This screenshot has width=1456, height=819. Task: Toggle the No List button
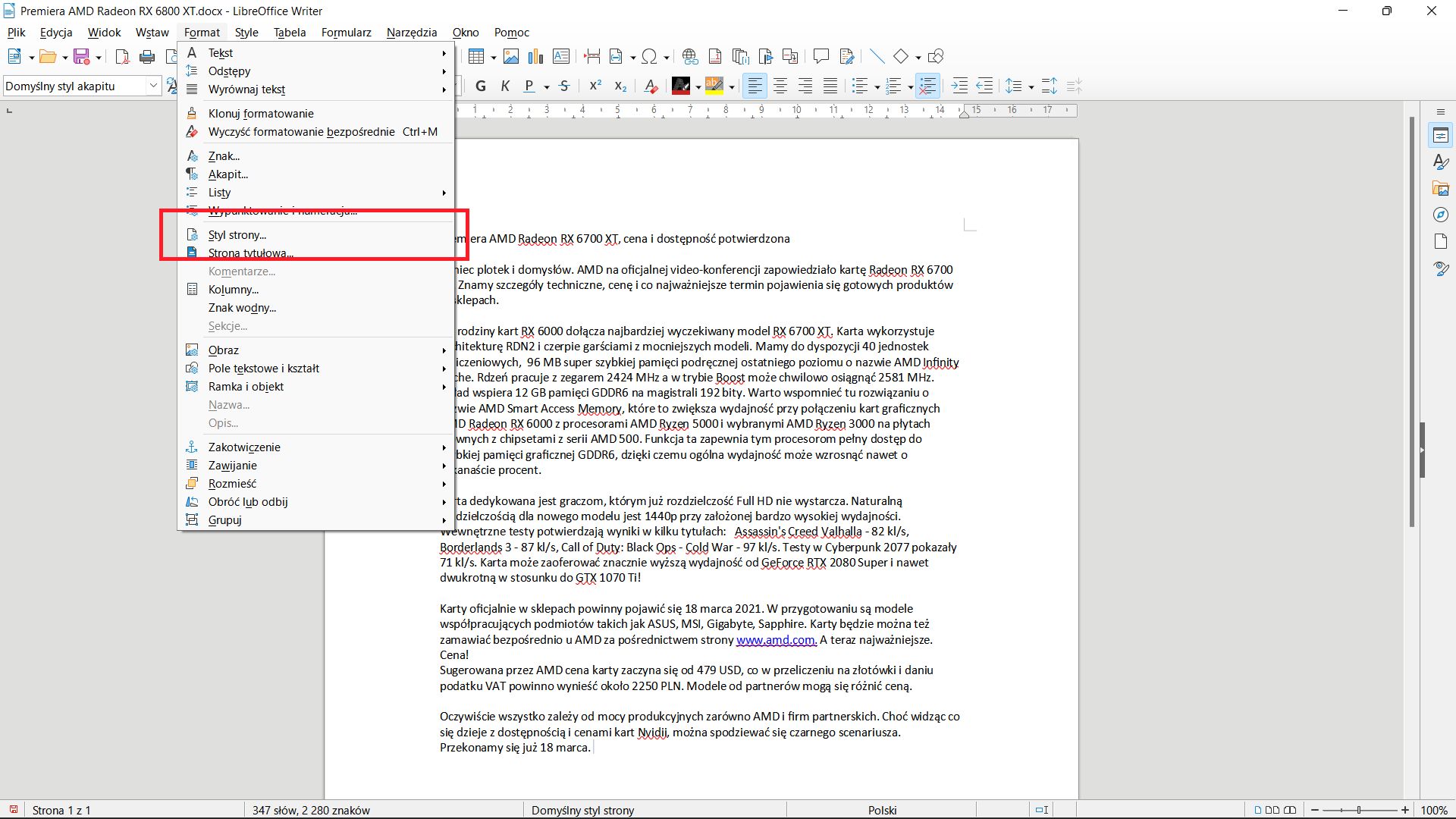point(927,86)
